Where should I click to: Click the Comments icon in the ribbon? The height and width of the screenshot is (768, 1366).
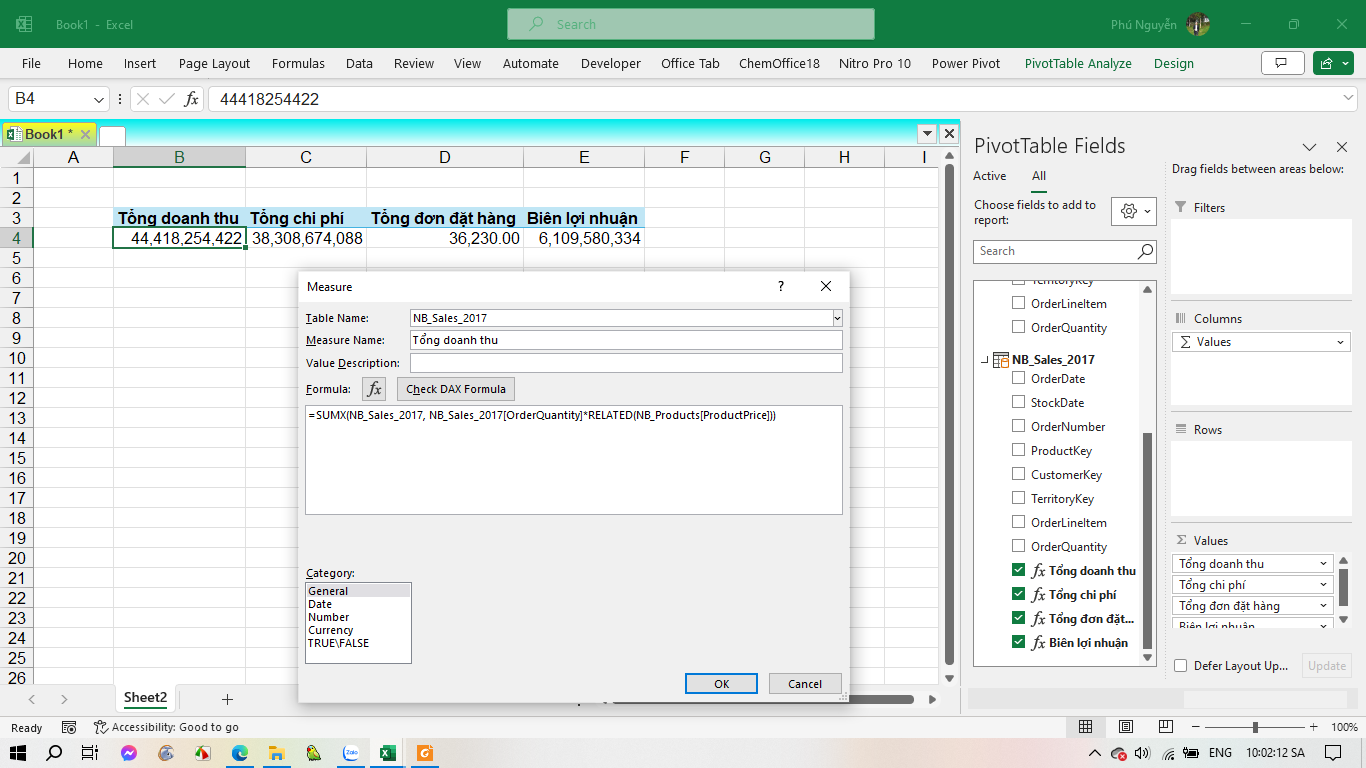pos(1282,63)
